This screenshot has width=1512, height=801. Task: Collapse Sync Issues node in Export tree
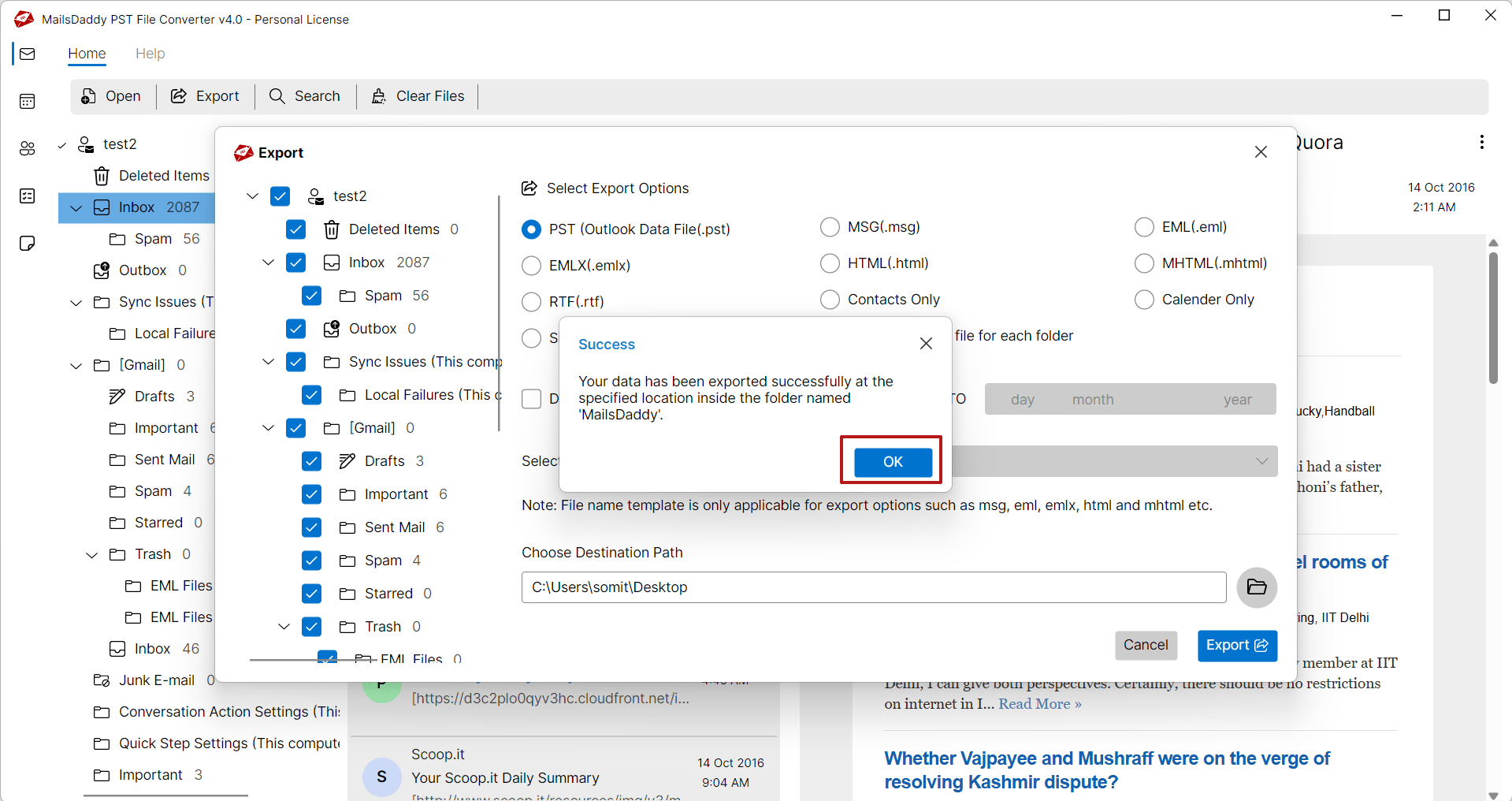point(268,362)
